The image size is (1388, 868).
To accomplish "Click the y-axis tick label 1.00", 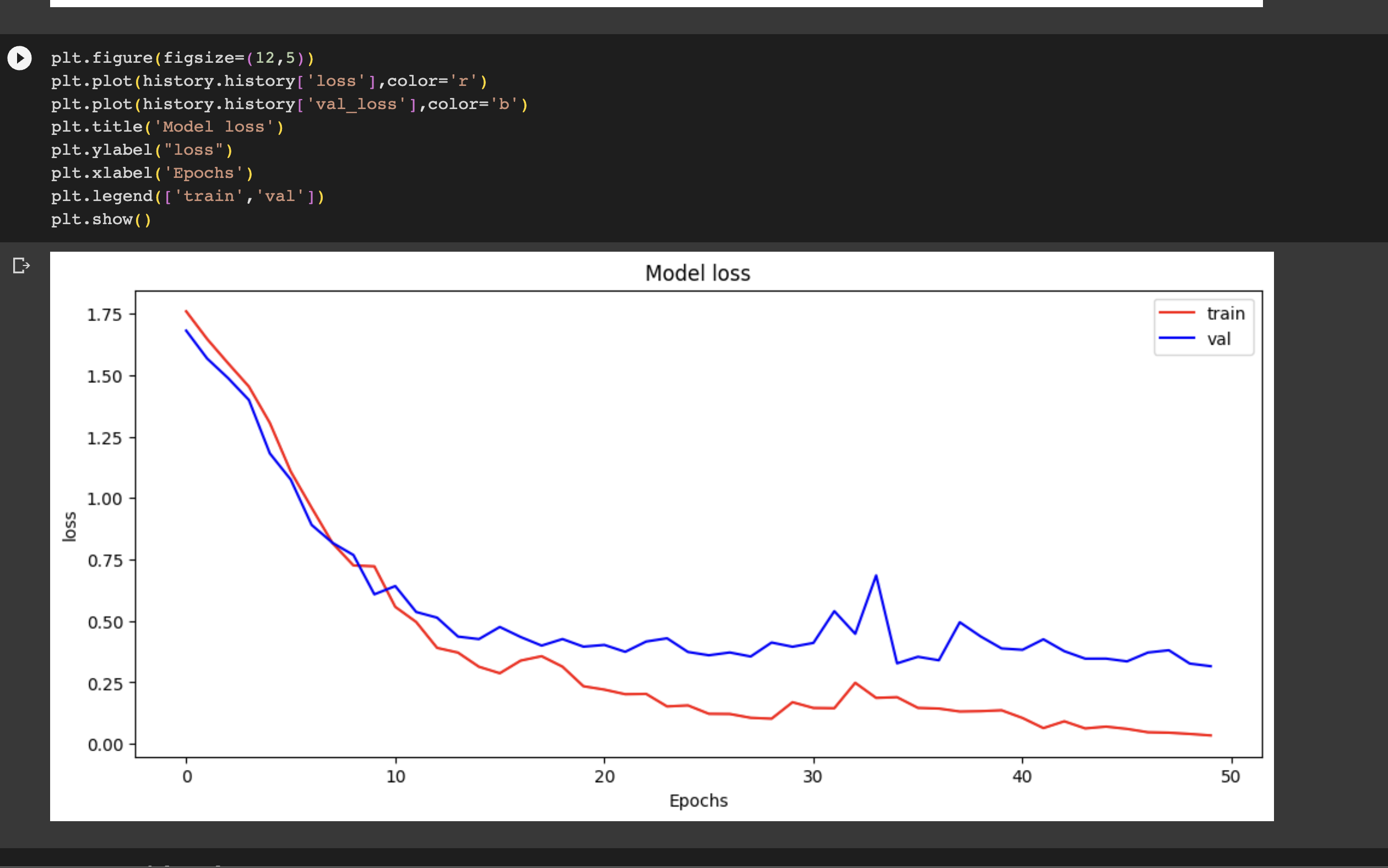I will pos(105,498).
